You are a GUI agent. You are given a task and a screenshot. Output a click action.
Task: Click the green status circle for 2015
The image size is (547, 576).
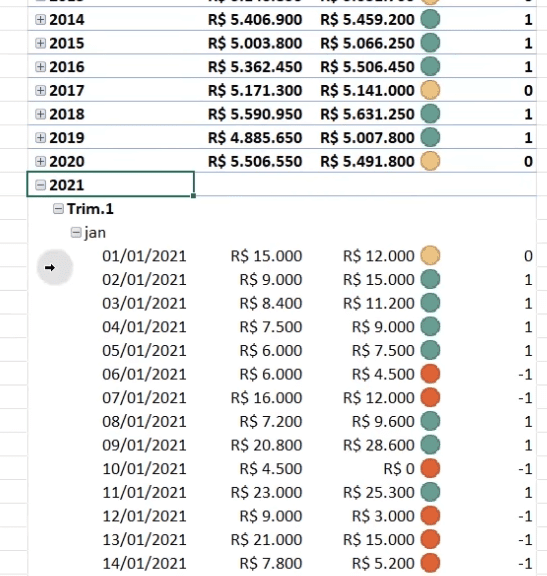coord(430,43)
